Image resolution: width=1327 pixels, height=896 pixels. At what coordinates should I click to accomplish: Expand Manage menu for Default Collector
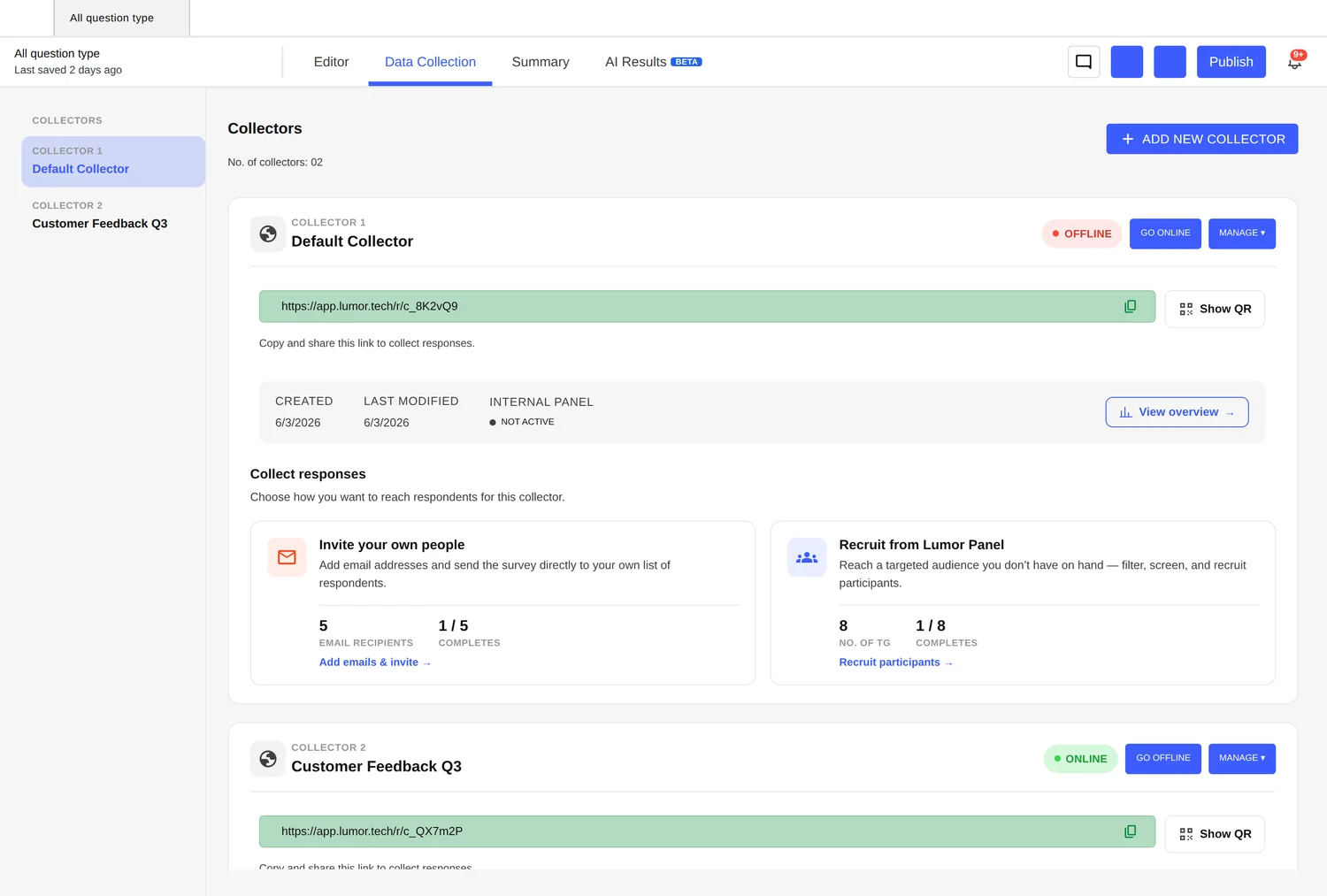click(x=1242, y=234)
